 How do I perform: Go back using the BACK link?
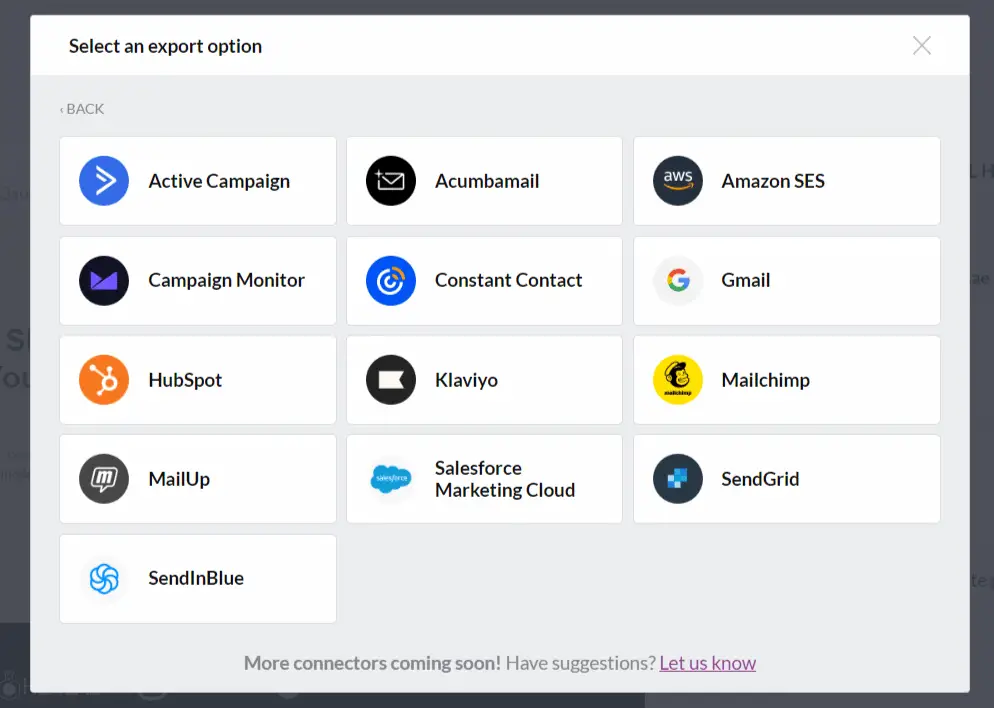click(x=82, y=109)
